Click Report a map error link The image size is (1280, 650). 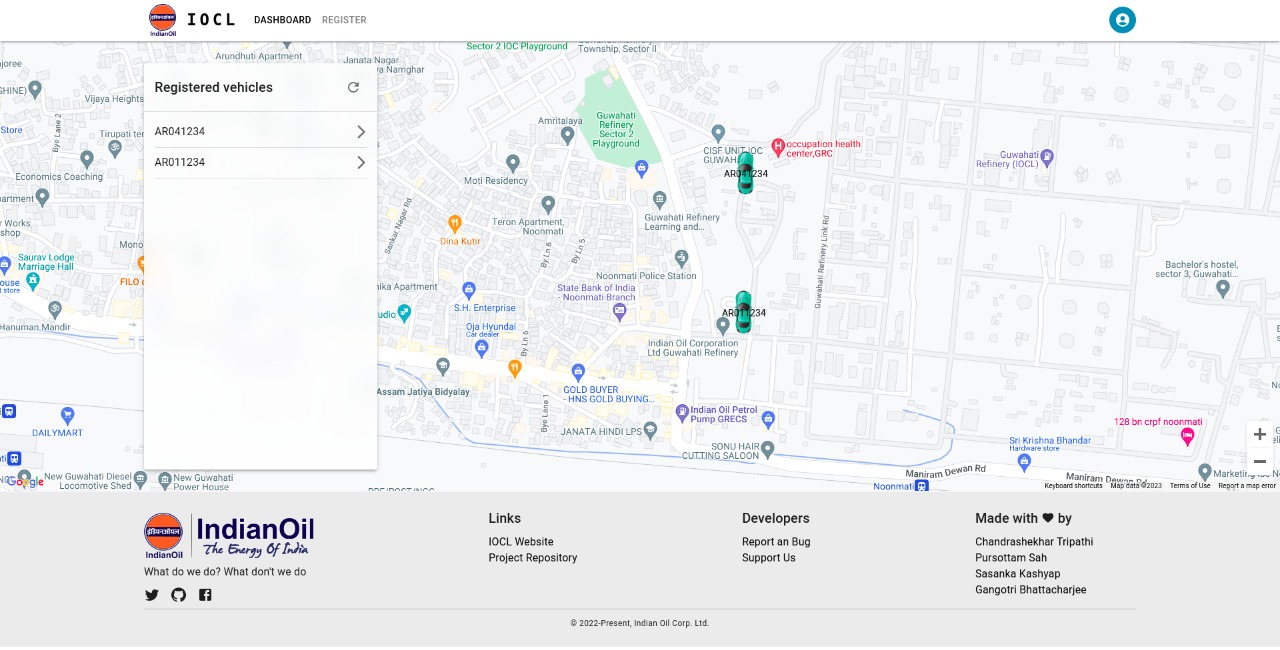(1247, 486)
